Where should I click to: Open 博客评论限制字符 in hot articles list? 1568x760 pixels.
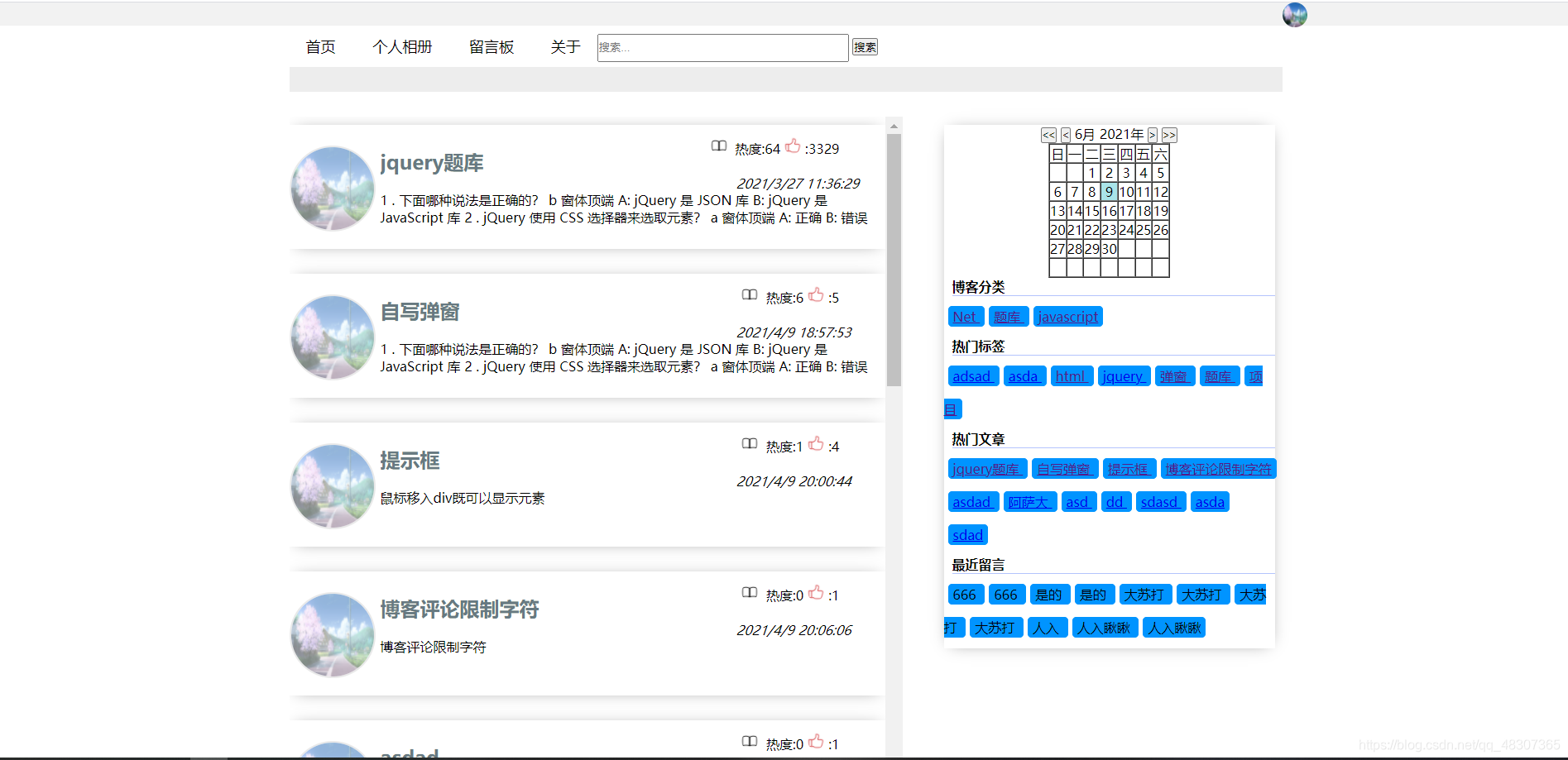1218,469
